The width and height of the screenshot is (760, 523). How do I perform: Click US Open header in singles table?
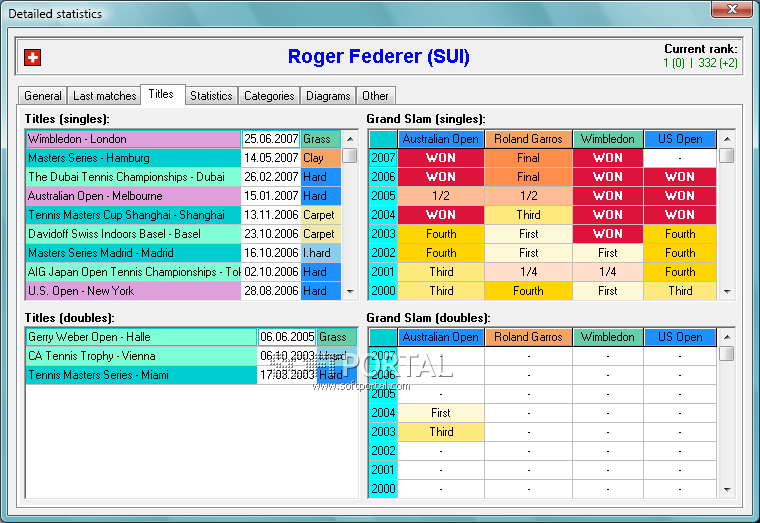pyautogui.click(x=680, y=139)
